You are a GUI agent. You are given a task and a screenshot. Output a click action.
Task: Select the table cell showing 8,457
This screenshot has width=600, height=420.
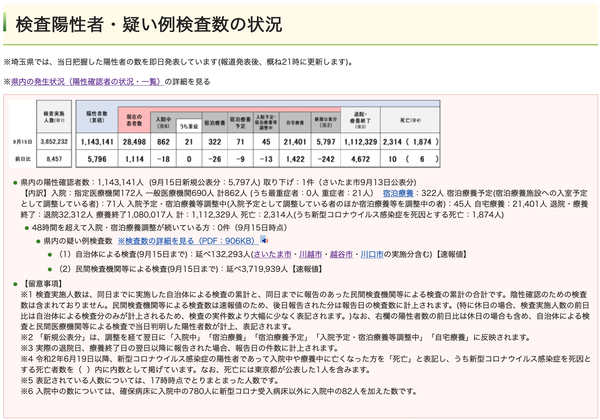[54, 158]
